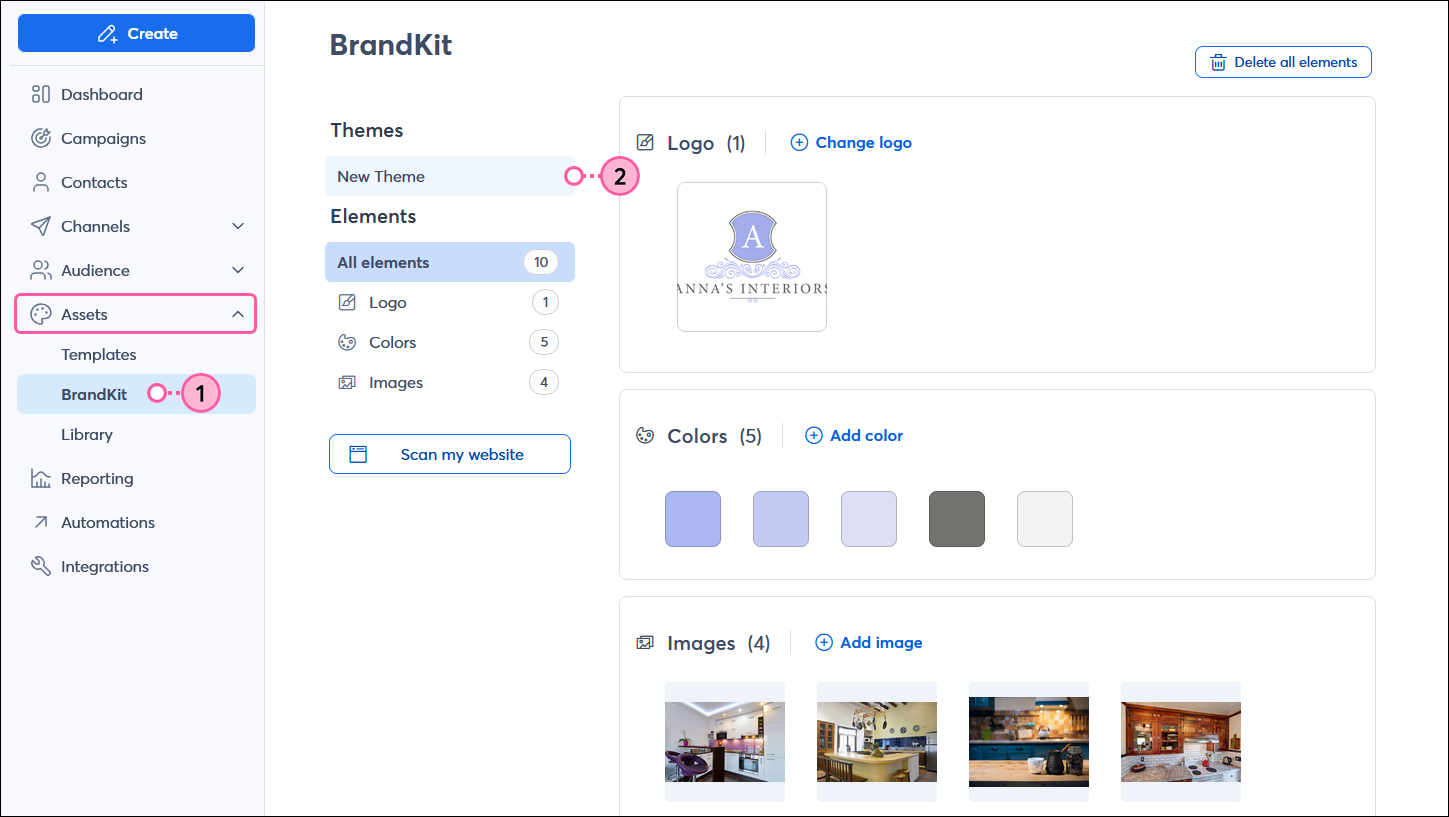The width and height of the screenshot is (1449, 817).
Task: Open Automations from the sidebar
Action: (x=109, y=522)
